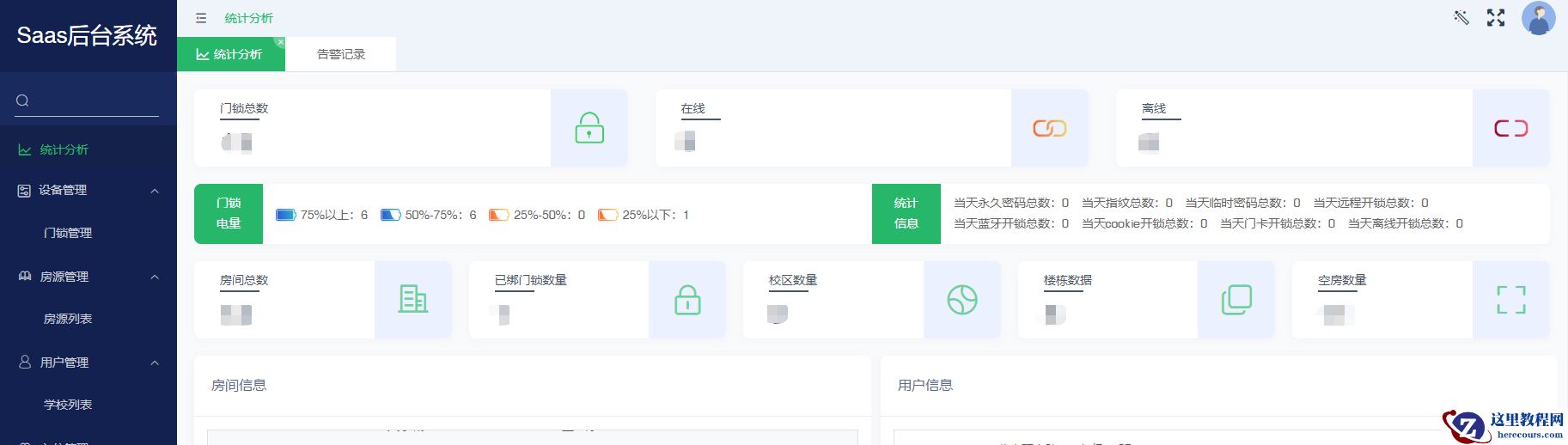Viewport: 1568px width, 445px height.
Task: Select the 25%以下 low battery icon
Action: pos(607,215)
